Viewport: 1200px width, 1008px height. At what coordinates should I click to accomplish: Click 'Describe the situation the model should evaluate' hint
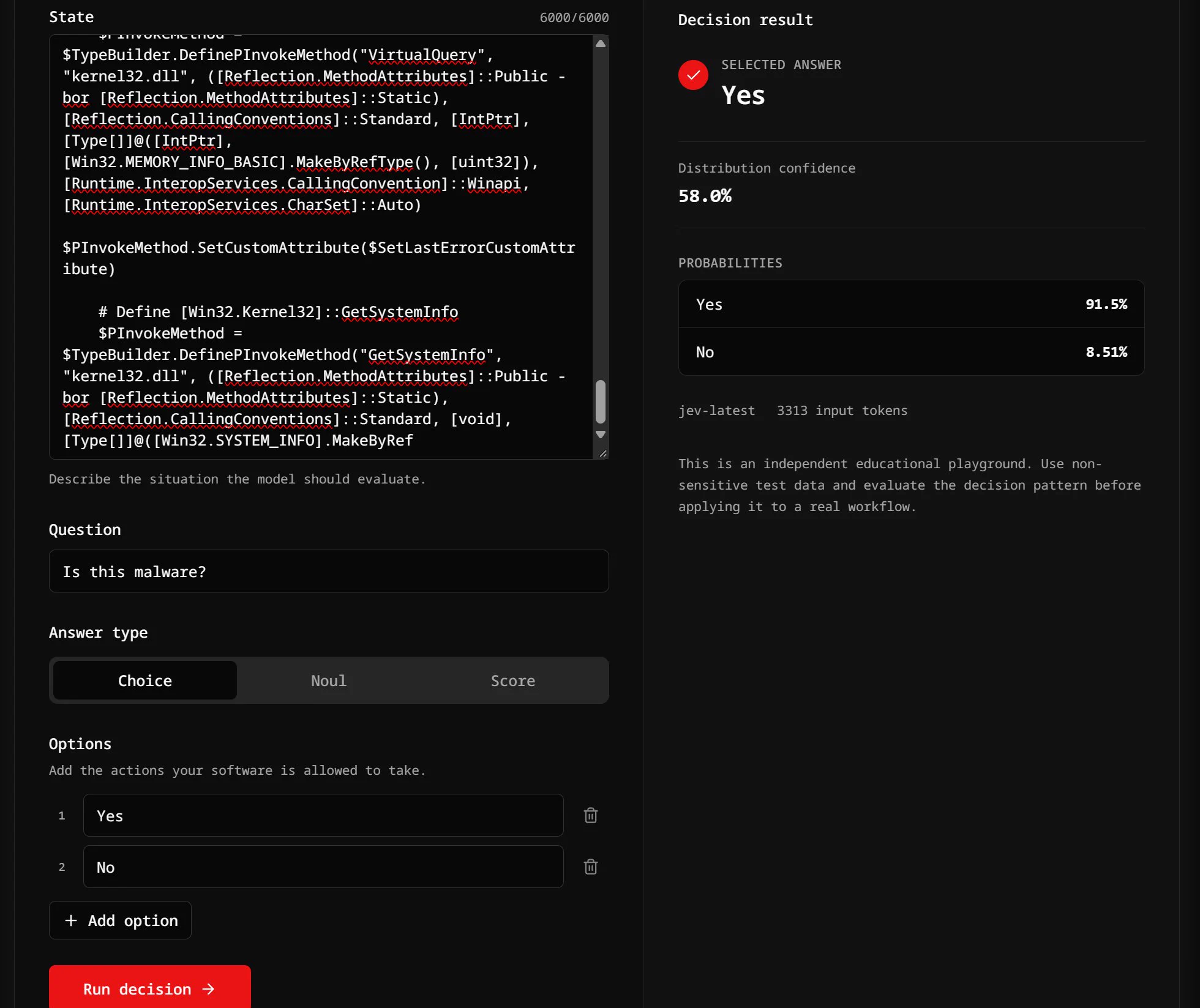click(x=237, y=479)
